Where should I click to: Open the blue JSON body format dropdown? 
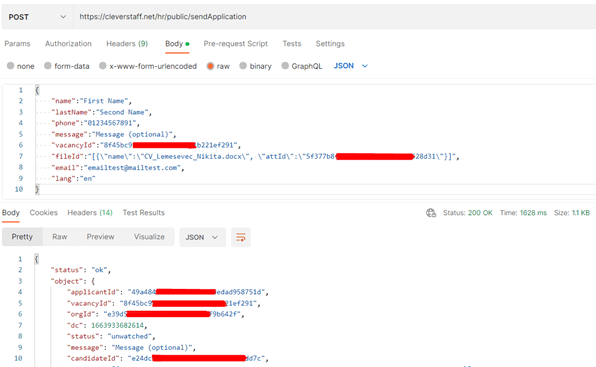[x=350, y=66]
